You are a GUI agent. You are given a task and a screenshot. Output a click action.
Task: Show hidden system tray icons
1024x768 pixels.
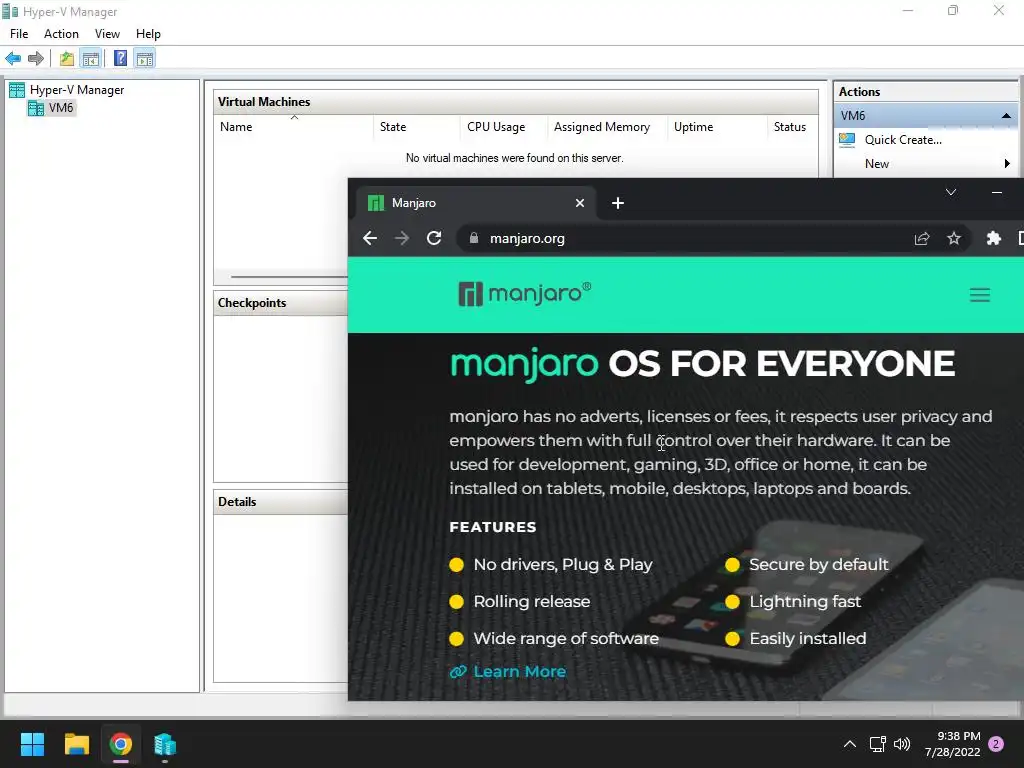[x=850, y=744]
